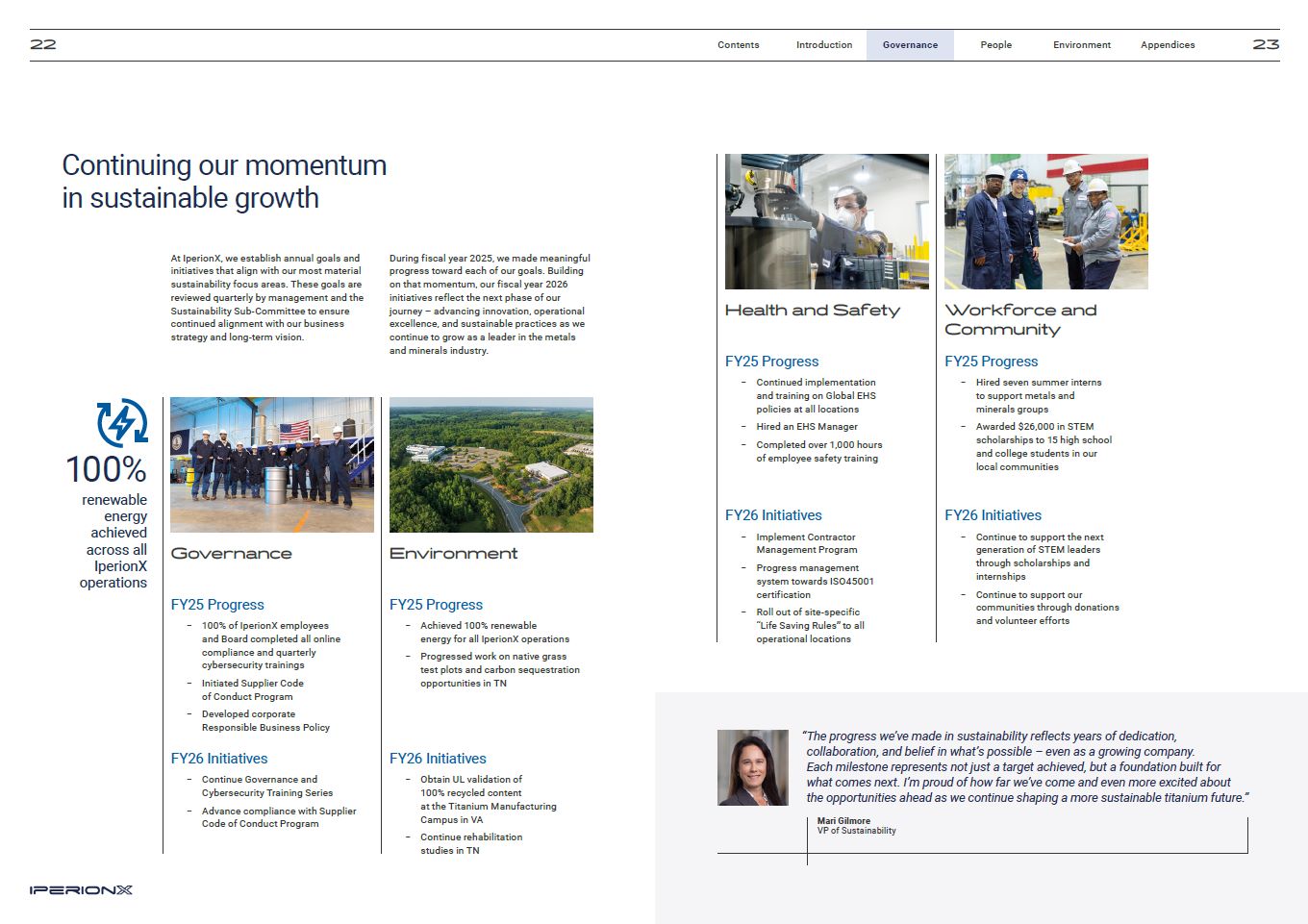Select Mari Gilmore's portrait photo
The image size is (1308, 924).
pyautogui.click(x=753, y=767)
